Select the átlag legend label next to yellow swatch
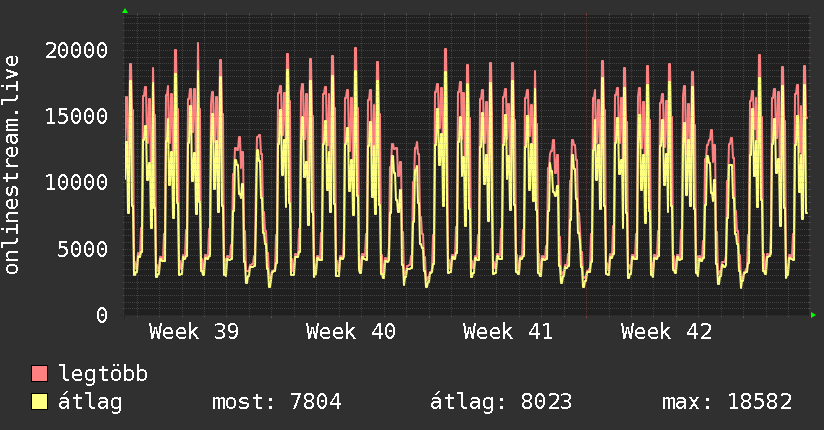Viewport: 824px width, 430px height. pyautogui.click(x=90, y=402)
